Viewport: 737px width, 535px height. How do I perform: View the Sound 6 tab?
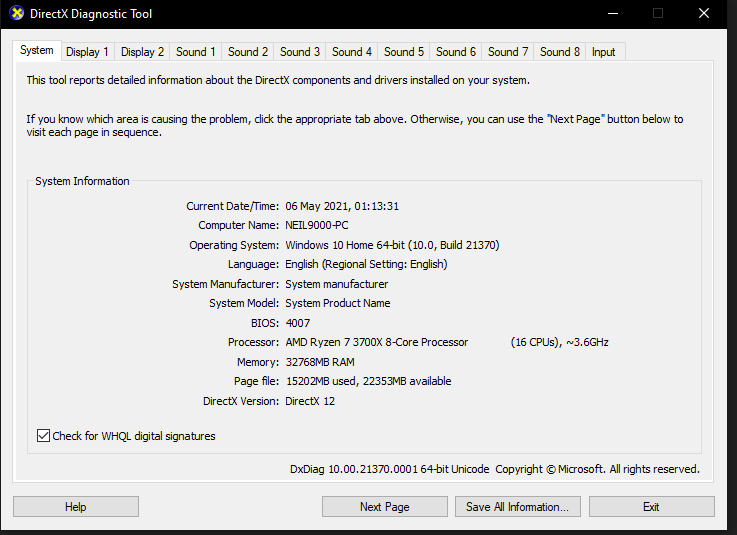click(x=456, y=52)
